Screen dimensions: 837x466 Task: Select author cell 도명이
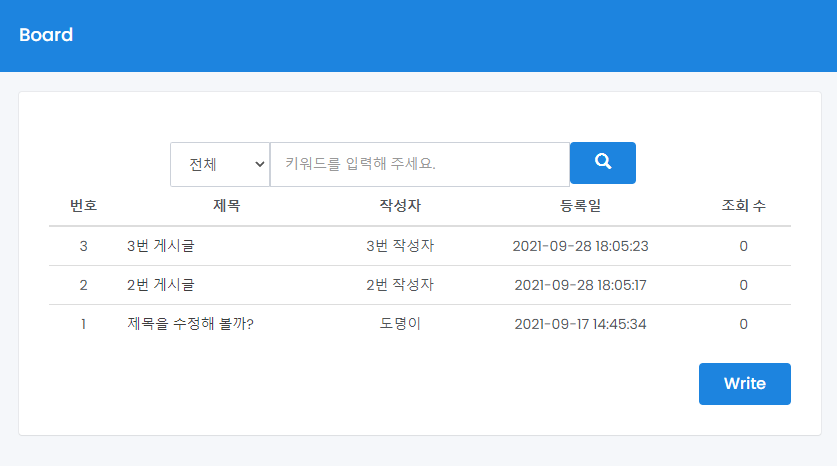pyautogui.click(x=400, y=324)
